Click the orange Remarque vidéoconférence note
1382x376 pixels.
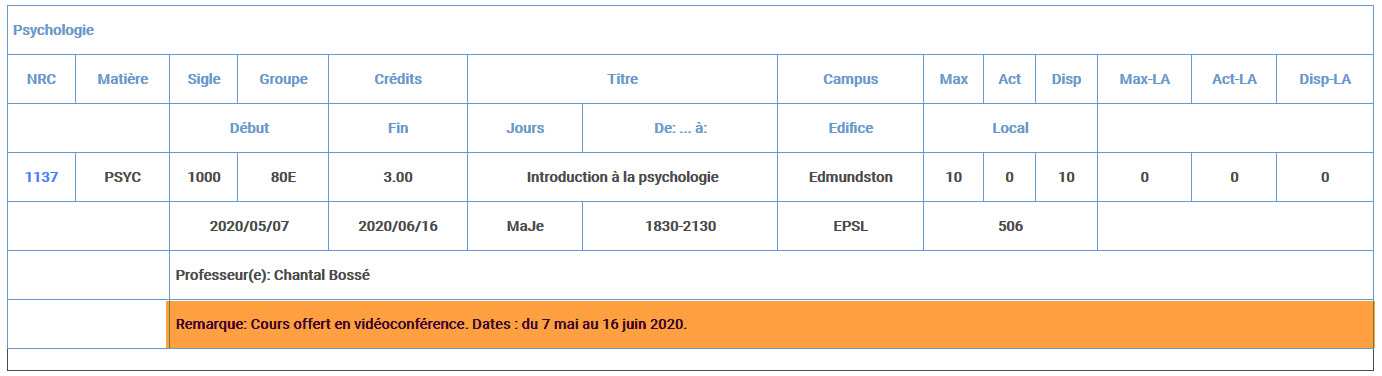pyautogui.click(x=770, y=324)
